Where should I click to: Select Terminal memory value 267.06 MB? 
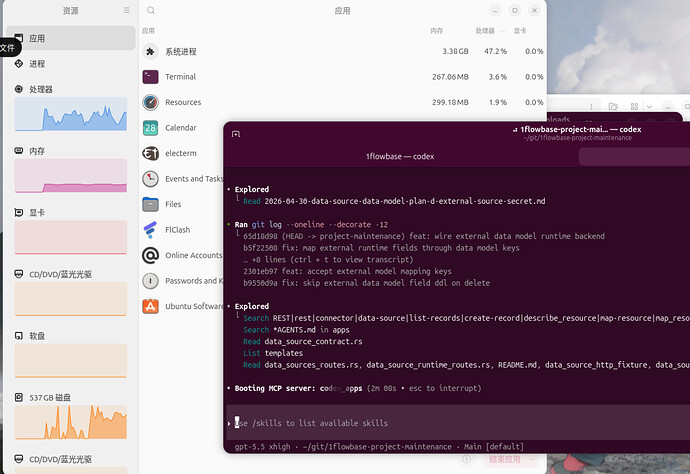[450, 77]
